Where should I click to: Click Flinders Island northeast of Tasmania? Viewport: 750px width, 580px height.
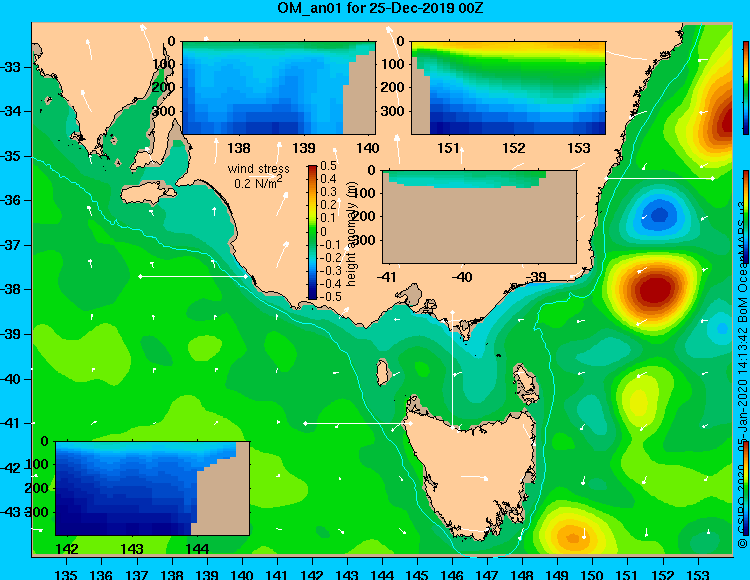526,383
